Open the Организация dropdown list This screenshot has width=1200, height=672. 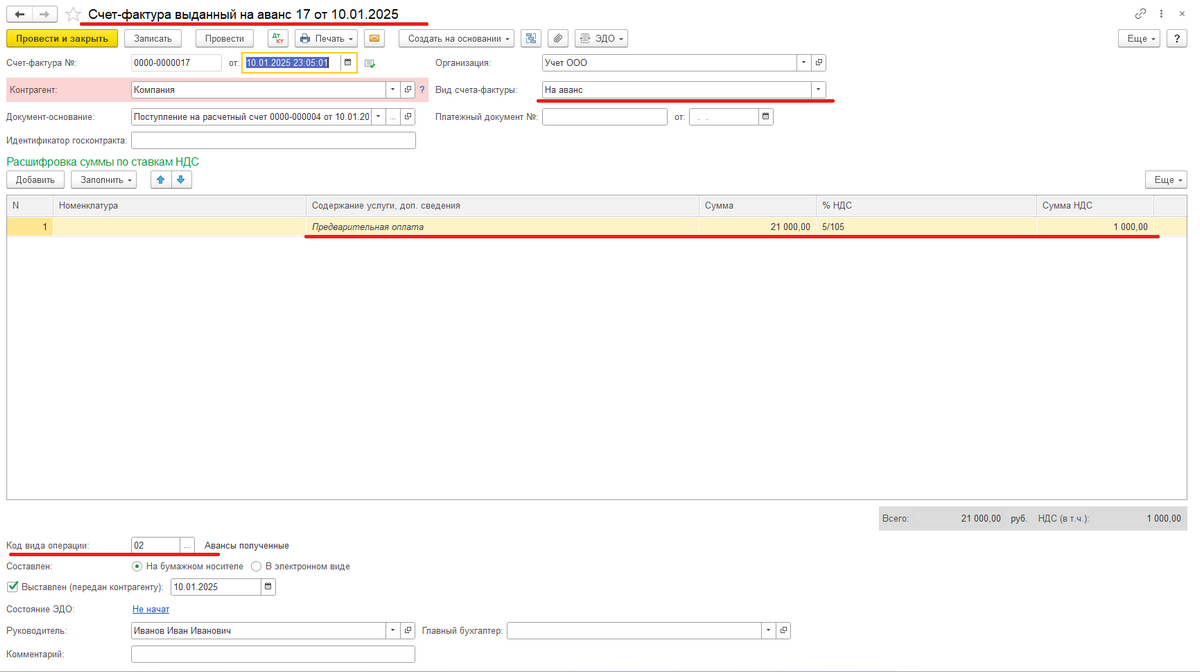pyautogui.click(x=803, y=62)
